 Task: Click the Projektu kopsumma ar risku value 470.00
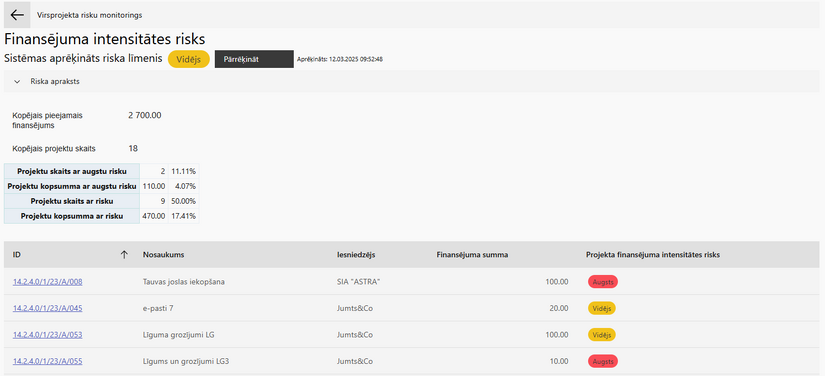[154, 216]
